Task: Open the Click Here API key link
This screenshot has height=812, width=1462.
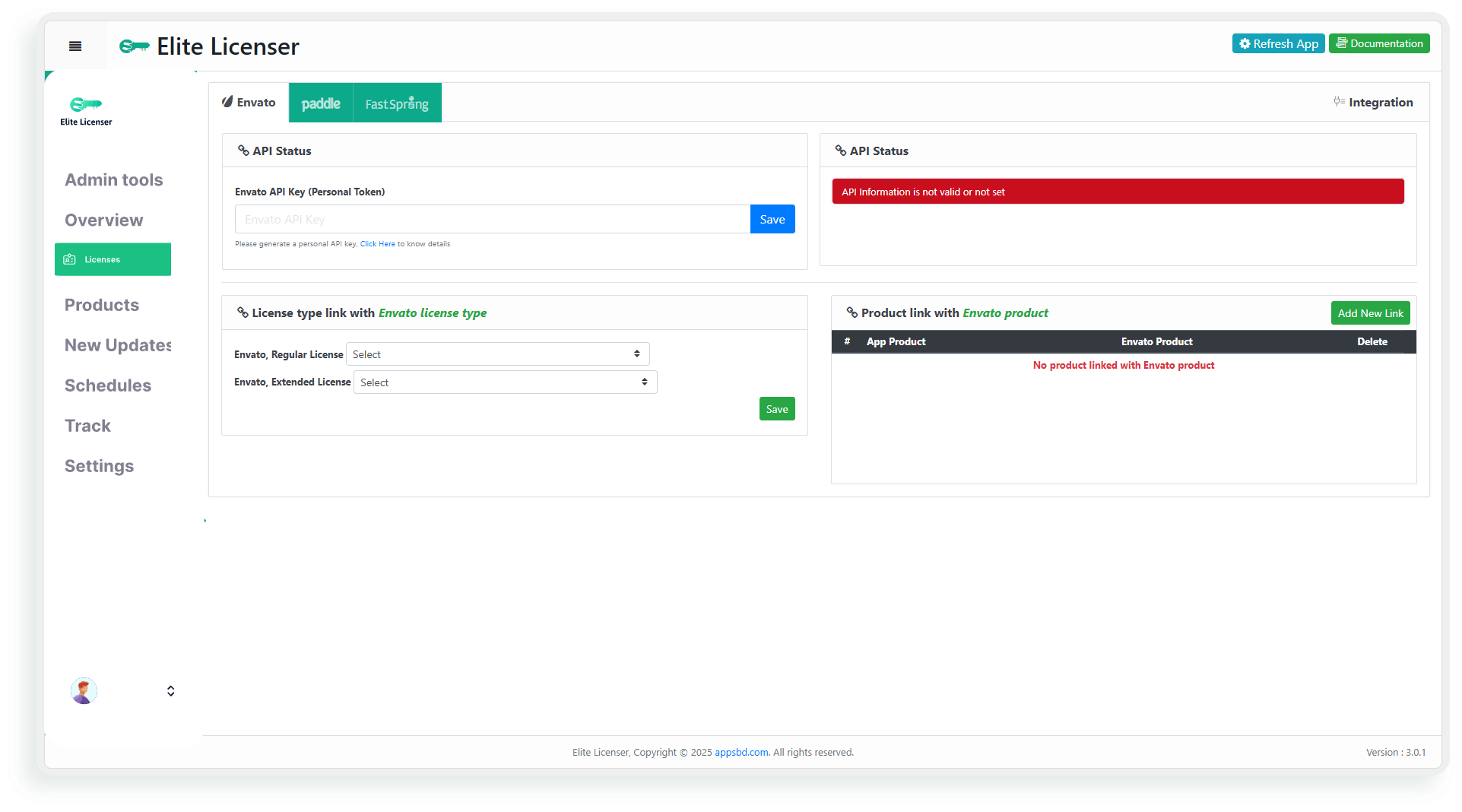Action: click(x=377, y=244)
